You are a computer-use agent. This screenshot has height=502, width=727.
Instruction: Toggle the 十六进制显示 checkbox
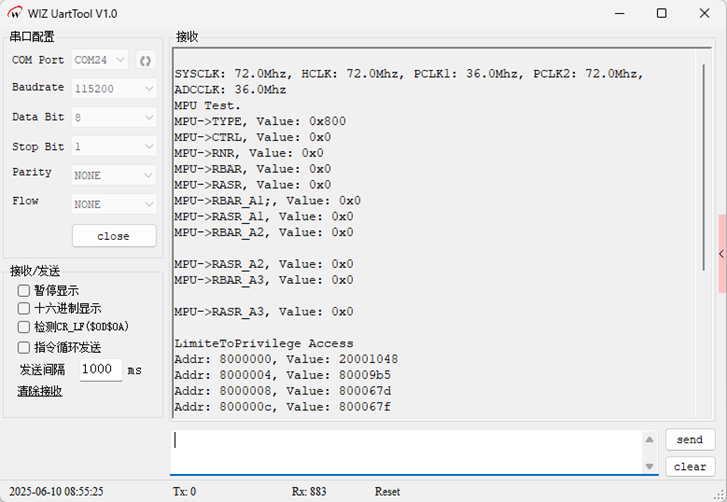(x=24, y=309)
